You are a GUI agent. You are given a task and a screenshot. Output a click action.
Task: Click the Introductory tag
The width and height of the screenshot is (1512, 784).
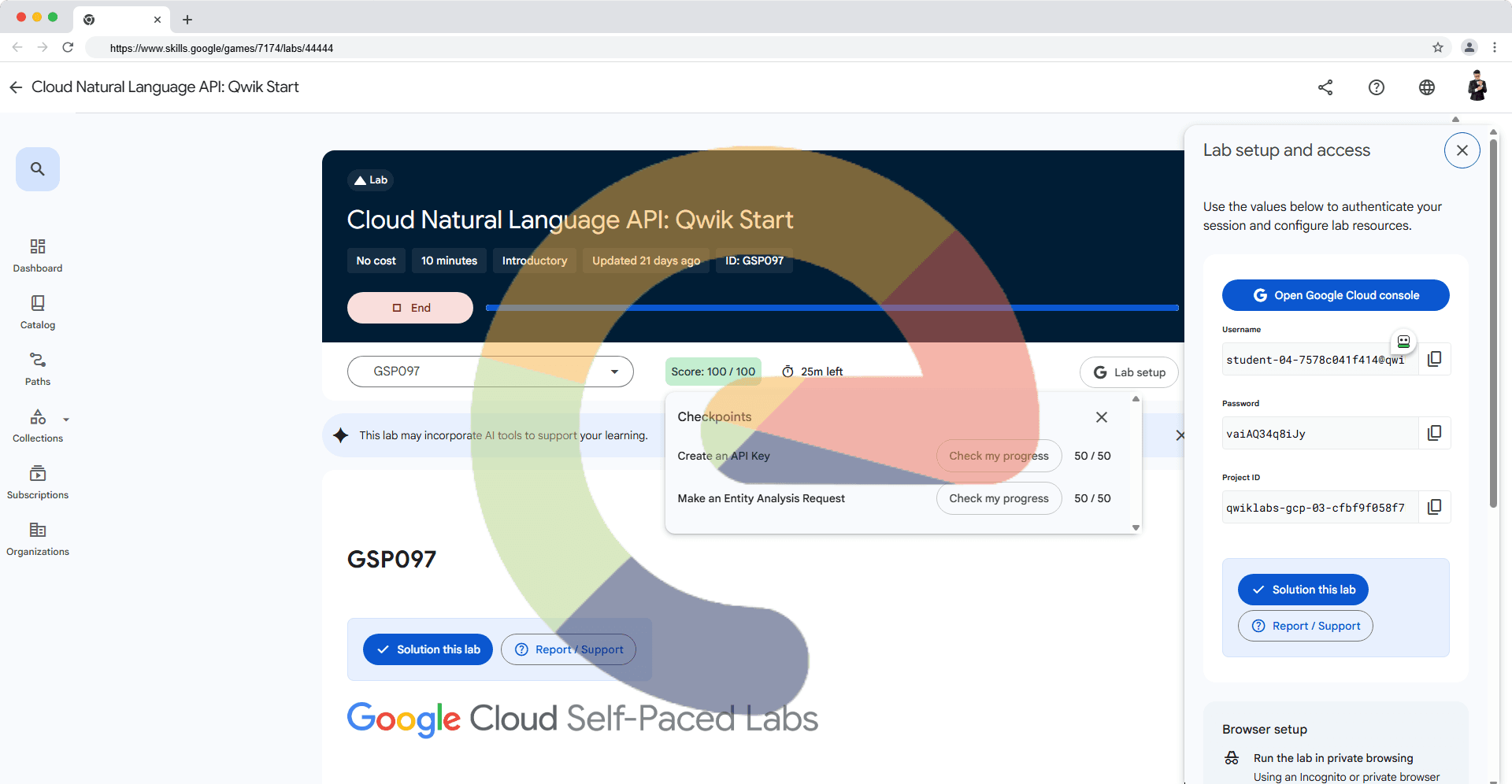coord(535,261)
